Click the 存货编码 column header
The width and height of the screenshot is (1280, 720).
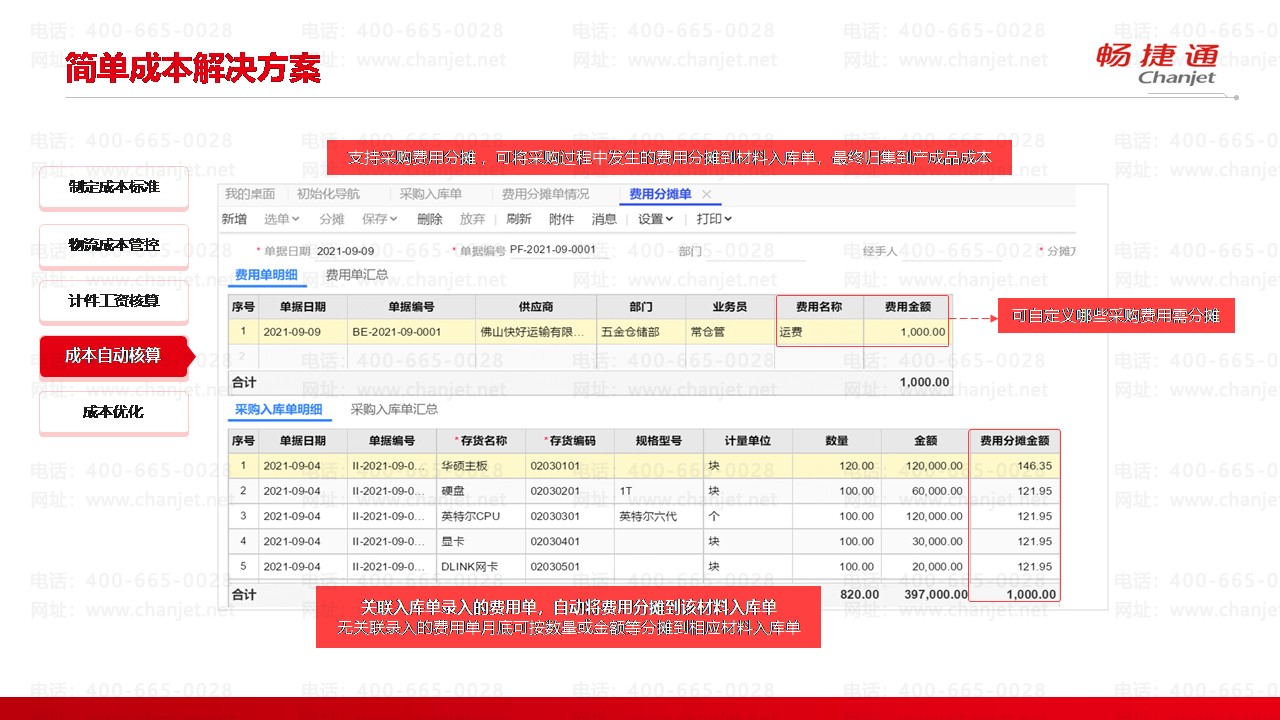click(569, 441)
